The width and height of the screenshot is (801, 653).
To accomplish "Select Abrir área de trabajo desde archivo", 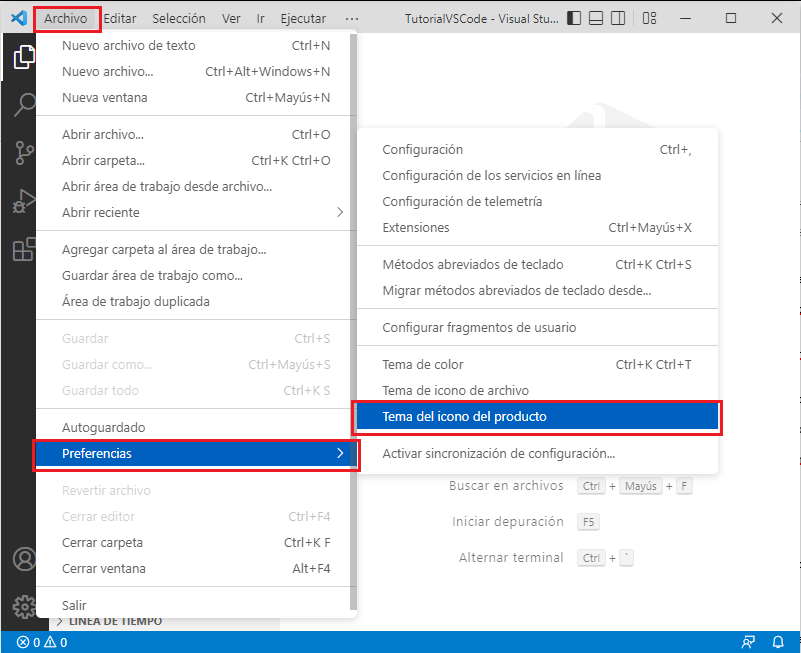I will click(x=196, y=186).
